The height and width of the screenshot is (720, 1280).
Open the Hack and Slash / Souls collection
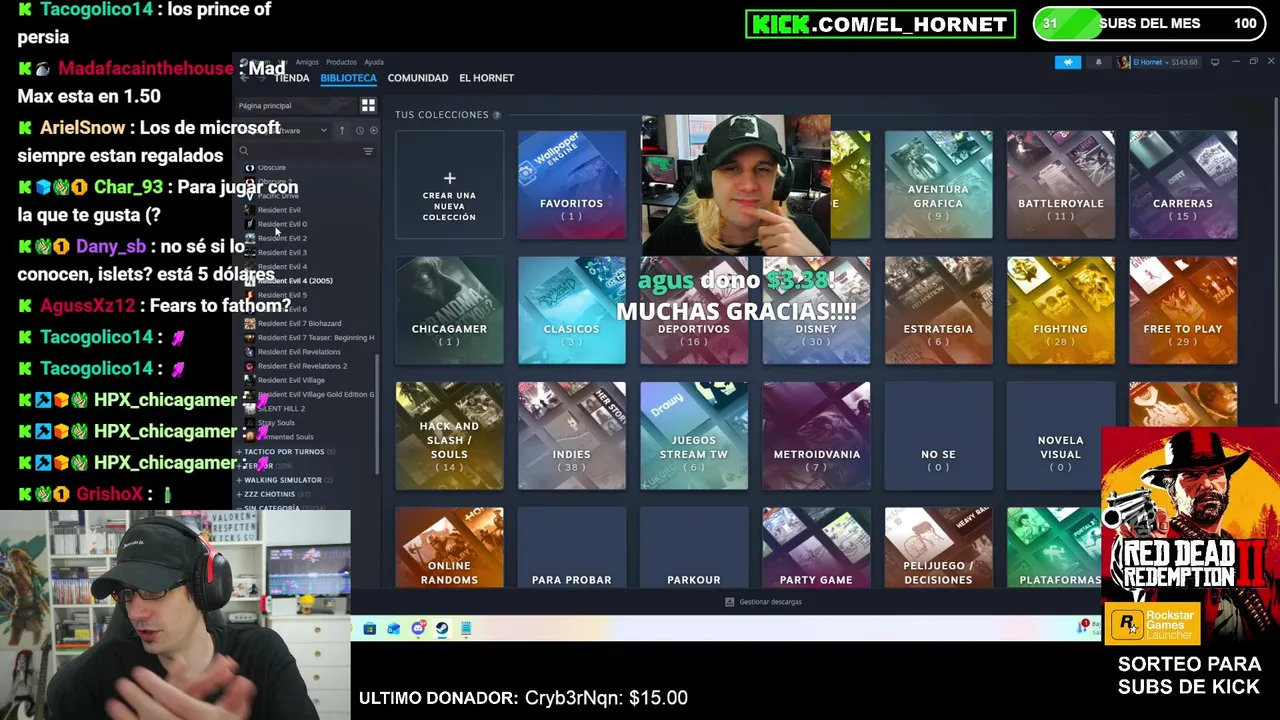[449, 436]
